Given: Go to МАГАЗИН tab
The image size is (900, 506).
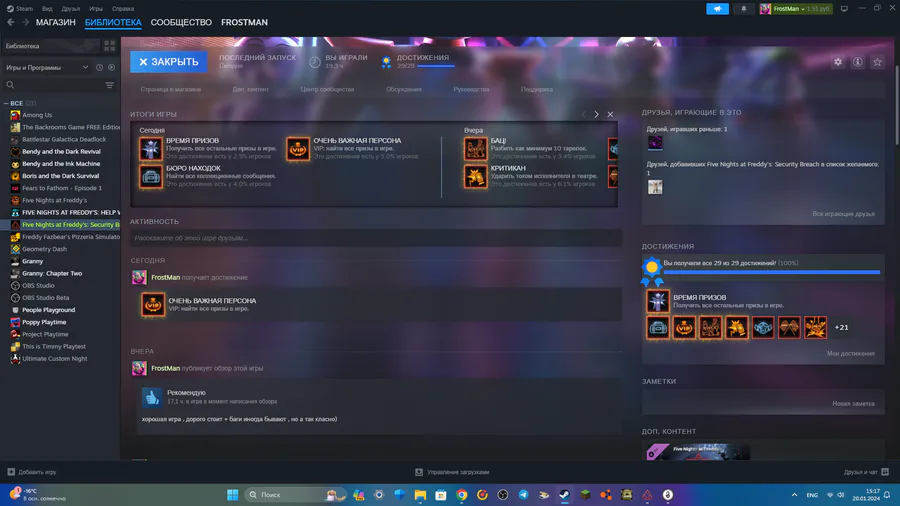Looking at the screenshot, I should pos(56,22).
